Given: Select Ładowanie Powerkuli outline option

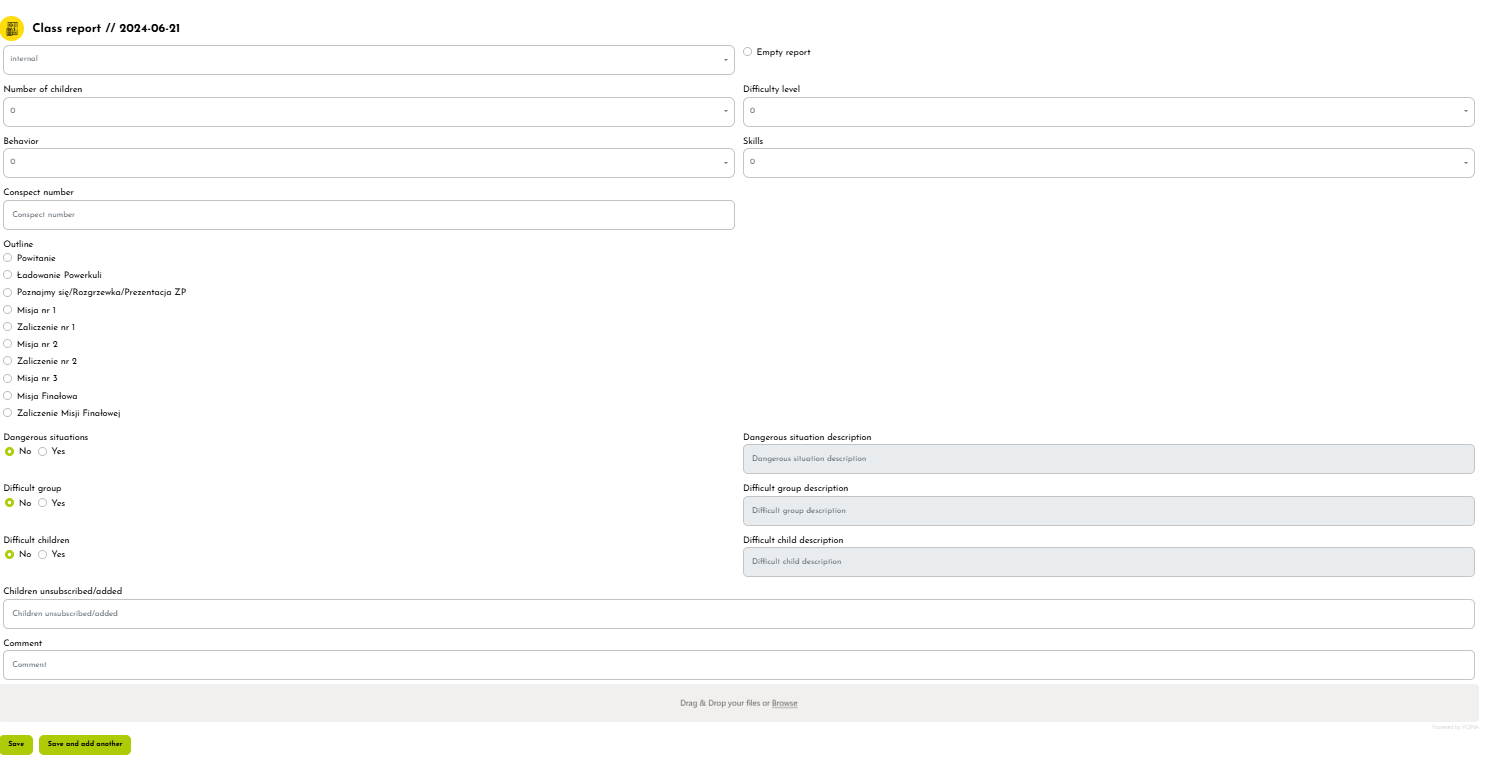Looking at the screenshot, I should [8, 275].
